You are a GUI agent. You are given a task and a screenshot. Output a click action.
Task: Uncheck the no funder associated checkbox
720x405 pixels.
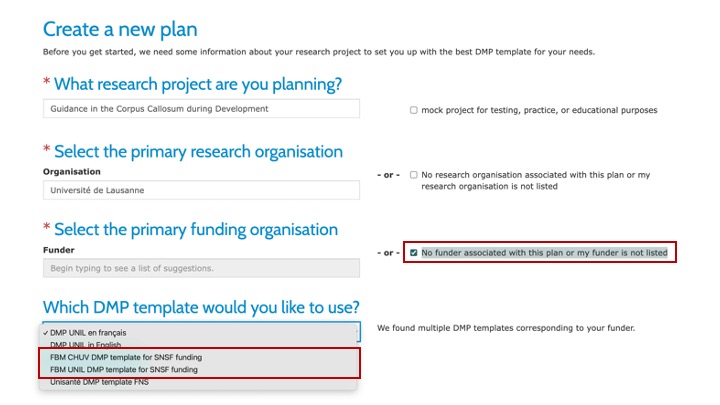414,253
